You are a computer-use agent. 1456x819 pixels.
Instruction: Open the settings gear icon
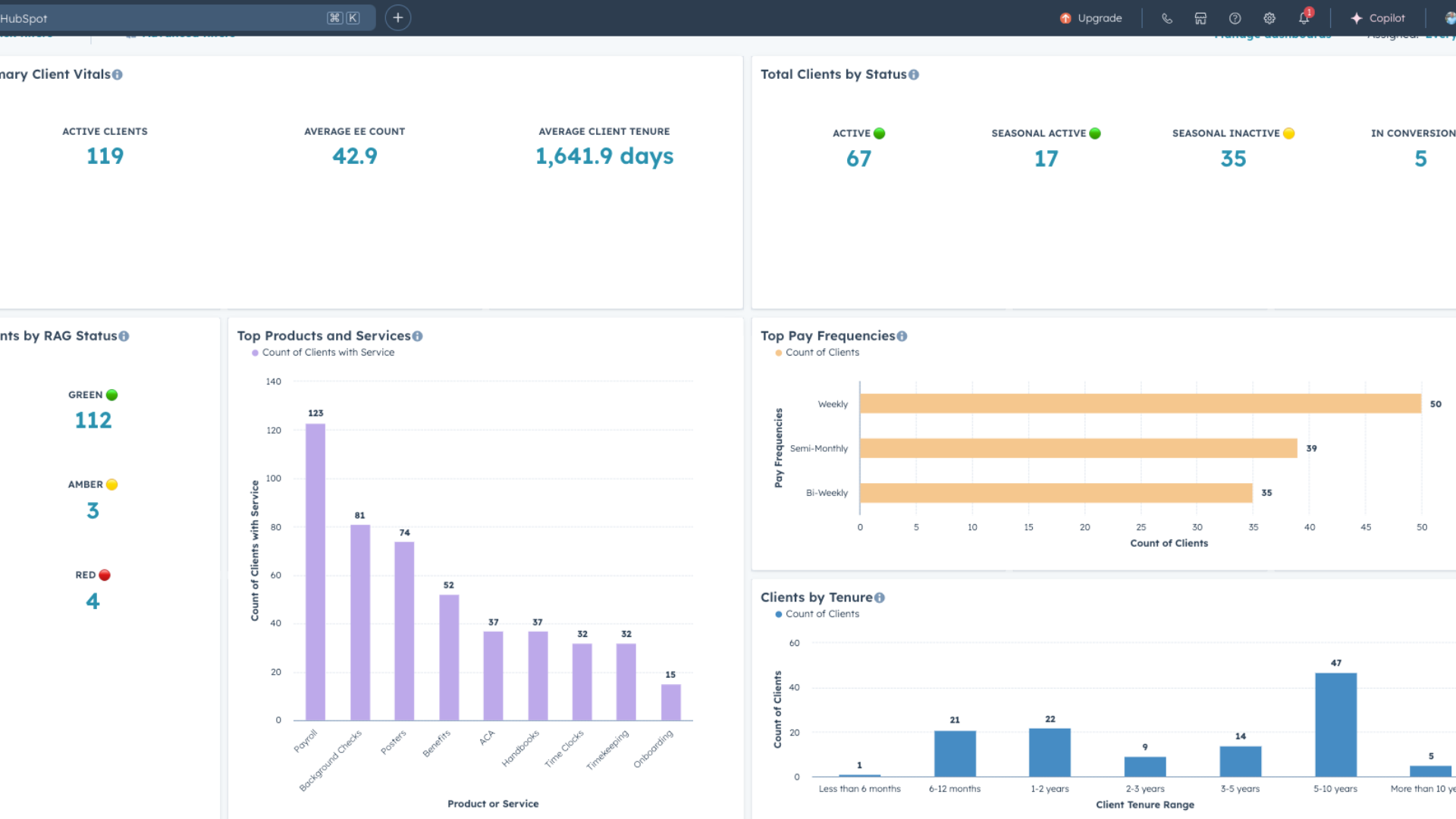(x=1269, y=18)
